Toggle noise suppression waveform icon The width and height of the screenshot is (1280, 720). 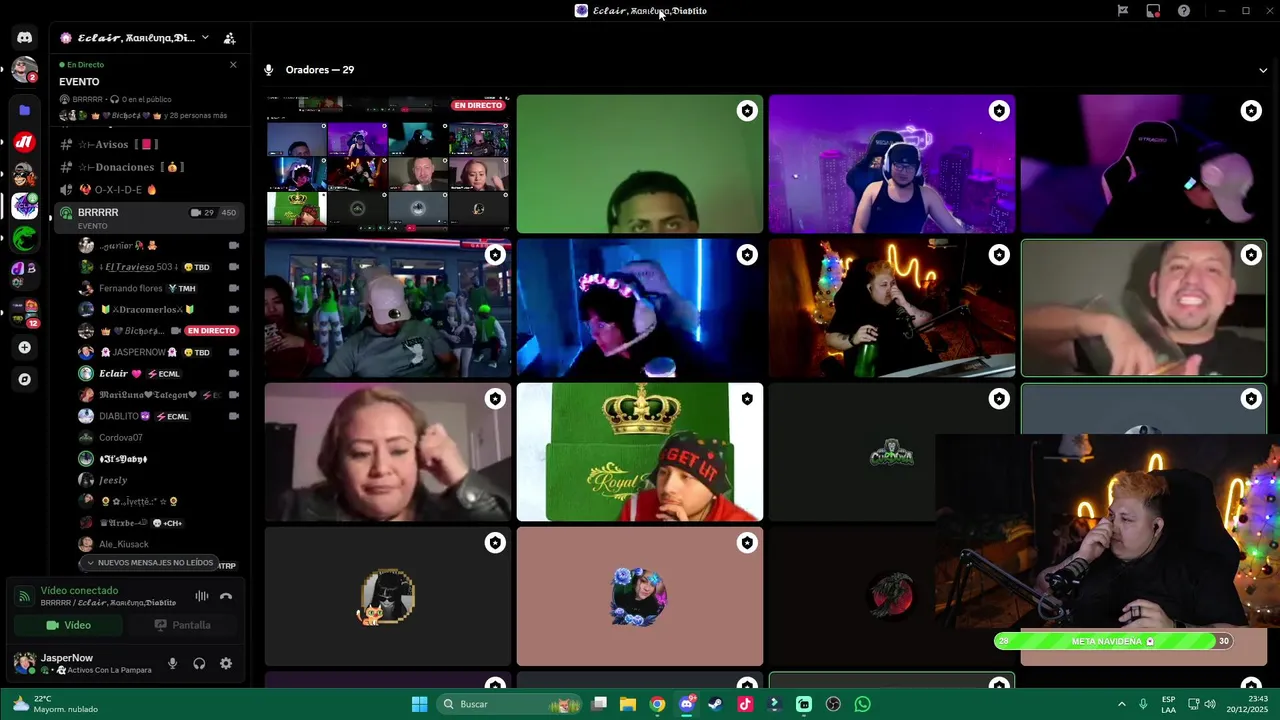click(x=202, y=596)
